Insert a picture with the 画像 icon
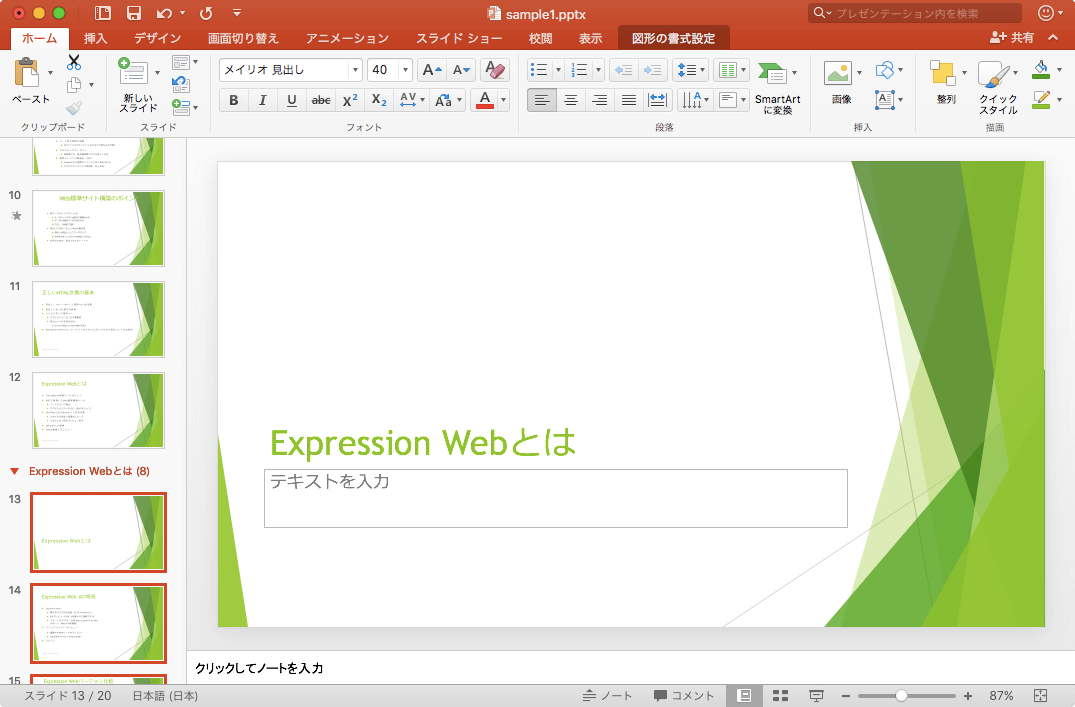Viewport: 1075px width, 707px height. [x=838, y=73]
